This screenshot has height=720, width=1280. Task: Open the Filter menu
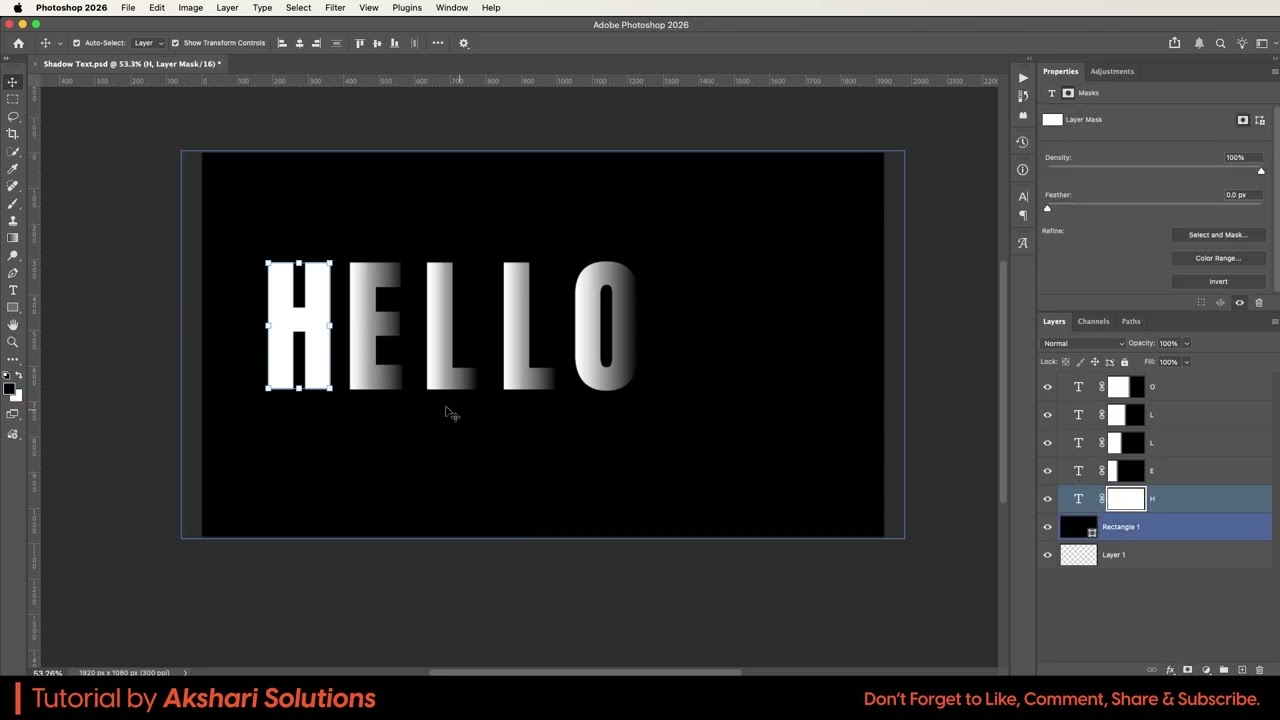tap(335, 8)
